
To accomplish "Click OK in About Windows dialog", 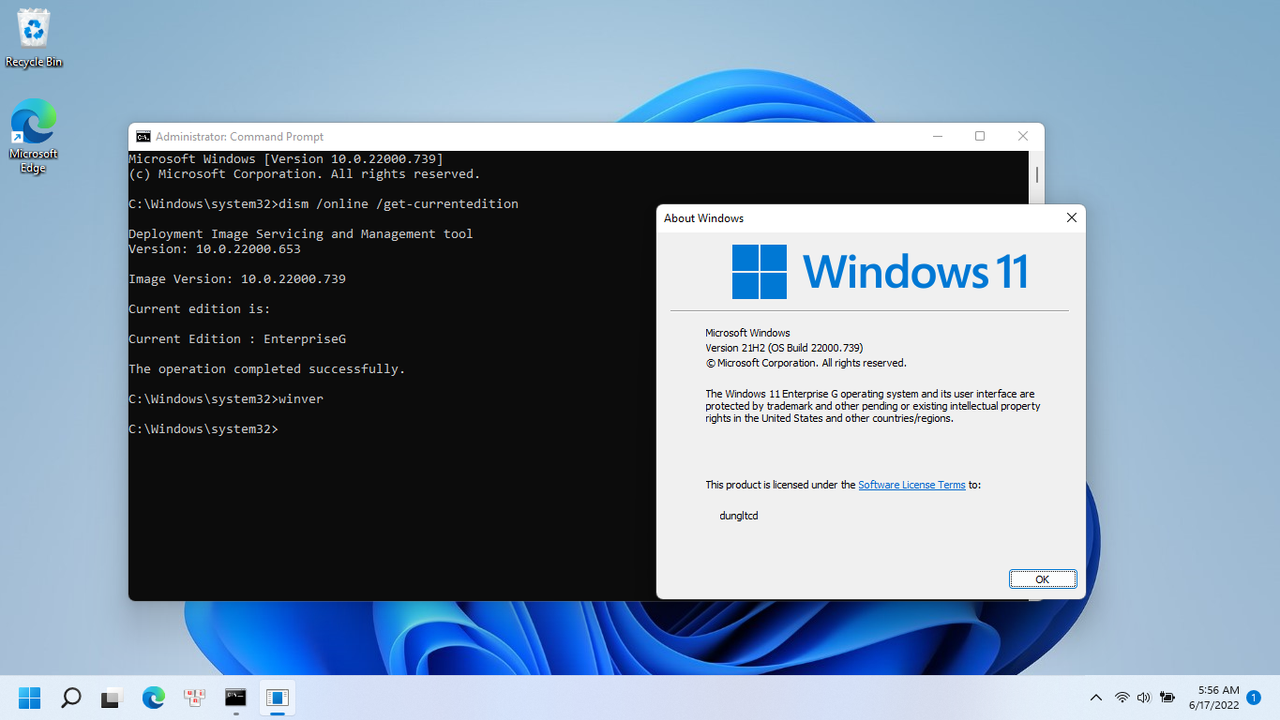I will point(1042,579).
